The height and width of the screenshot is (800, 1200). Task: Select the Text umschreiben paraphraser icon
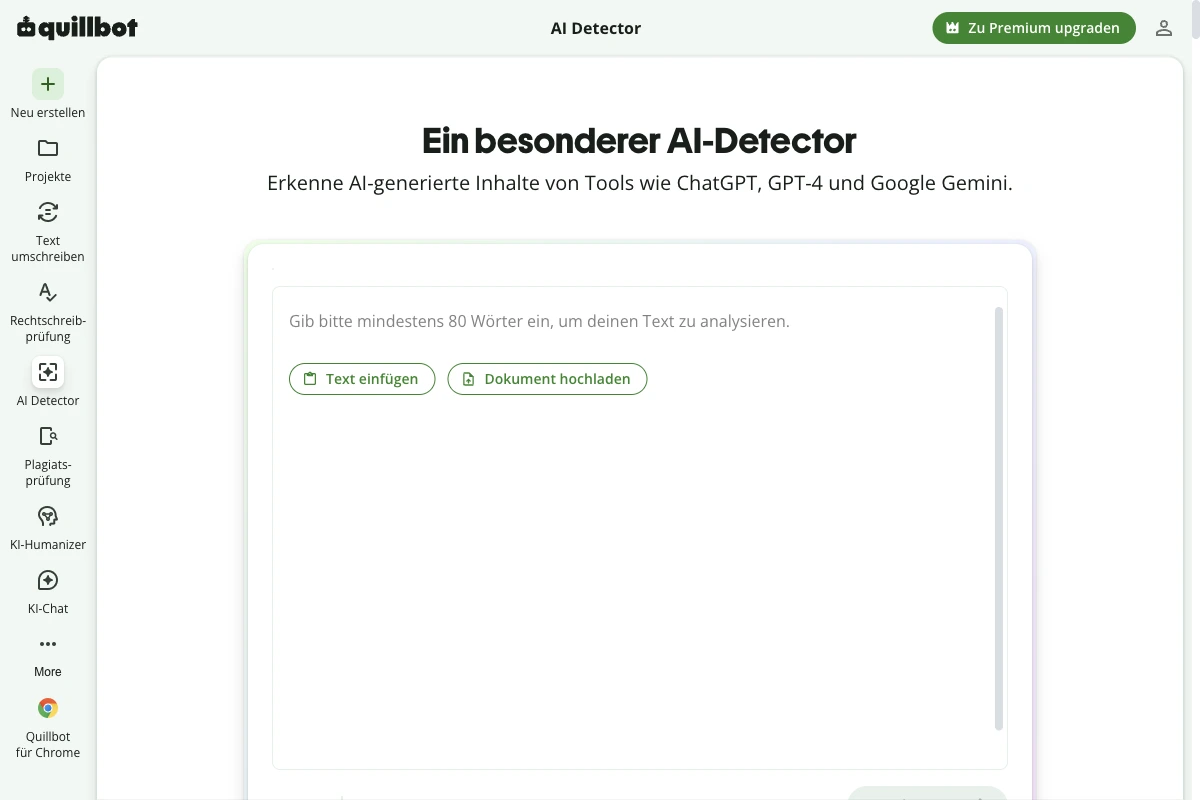(x=48, y=212)
